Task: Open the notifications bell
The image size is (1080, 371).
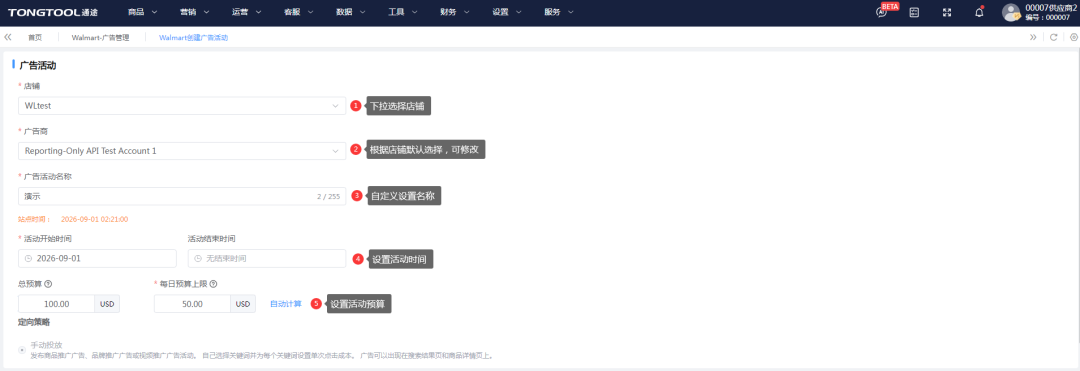Action: pos(979,12)
